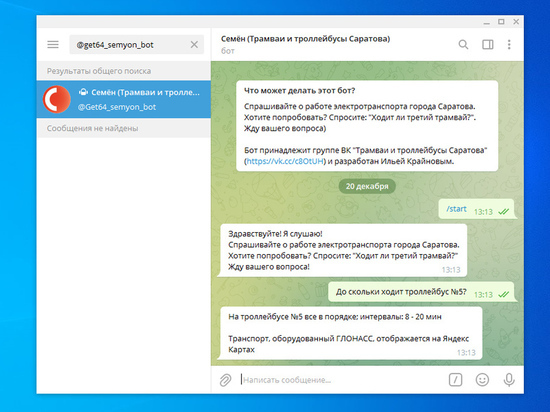Viewport: 550px width, 412px height.
Task: Minimize the Telegram window
Action: coord(486,22)
